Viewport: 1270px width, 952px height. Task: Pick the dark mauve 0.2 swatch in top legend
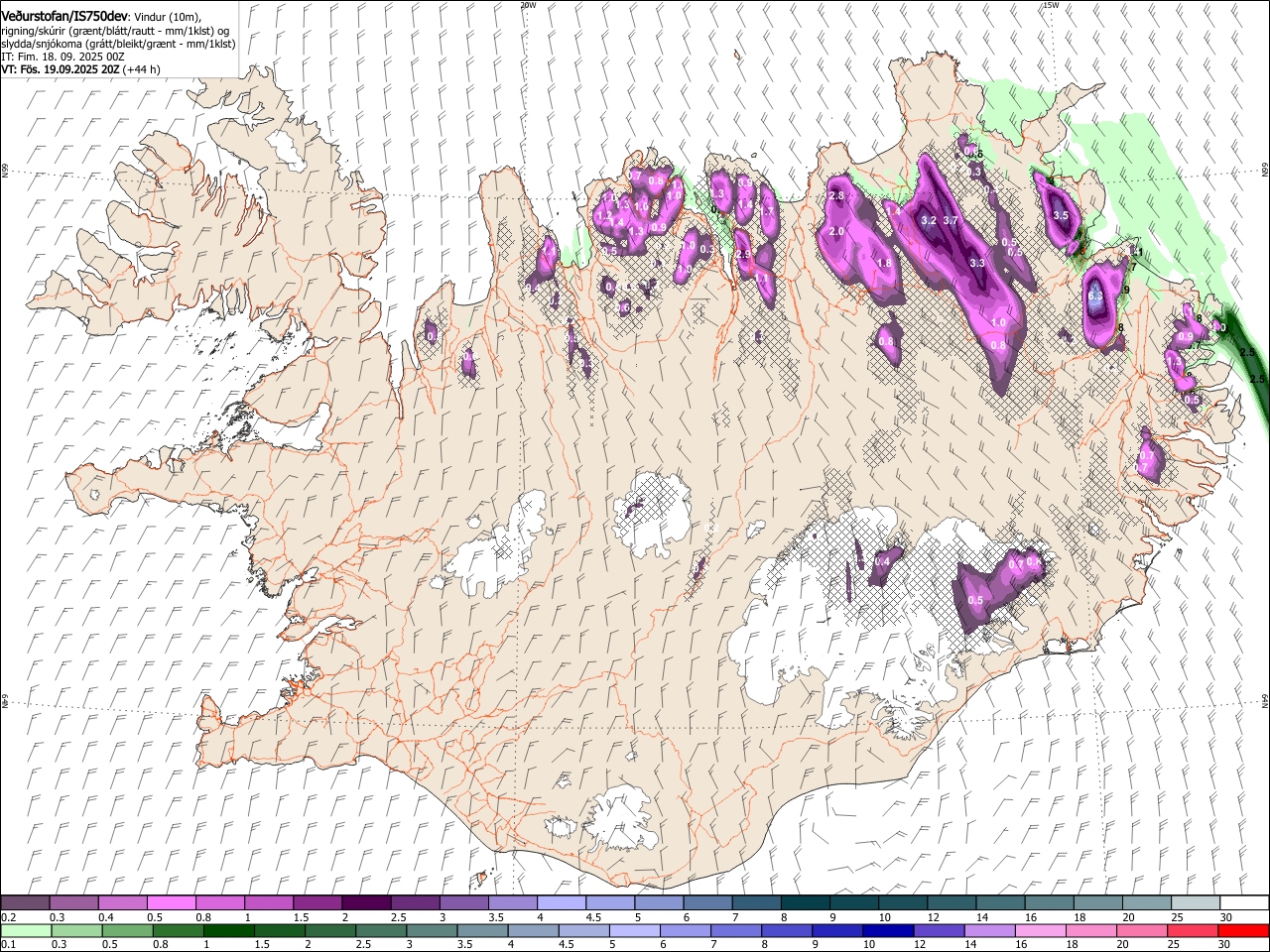25,903
